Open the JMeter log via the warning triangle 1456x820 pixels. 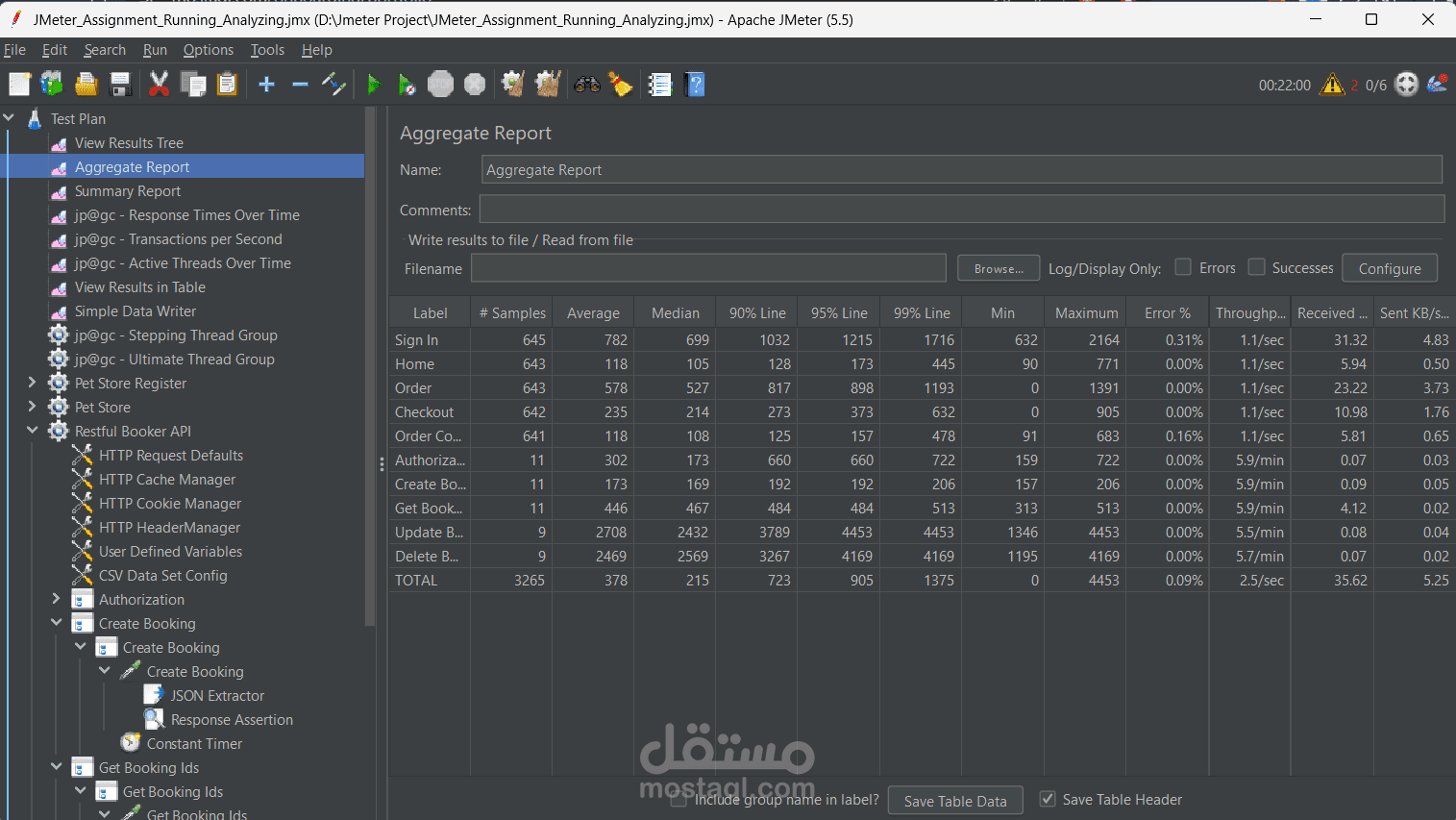coord(1332,85)
